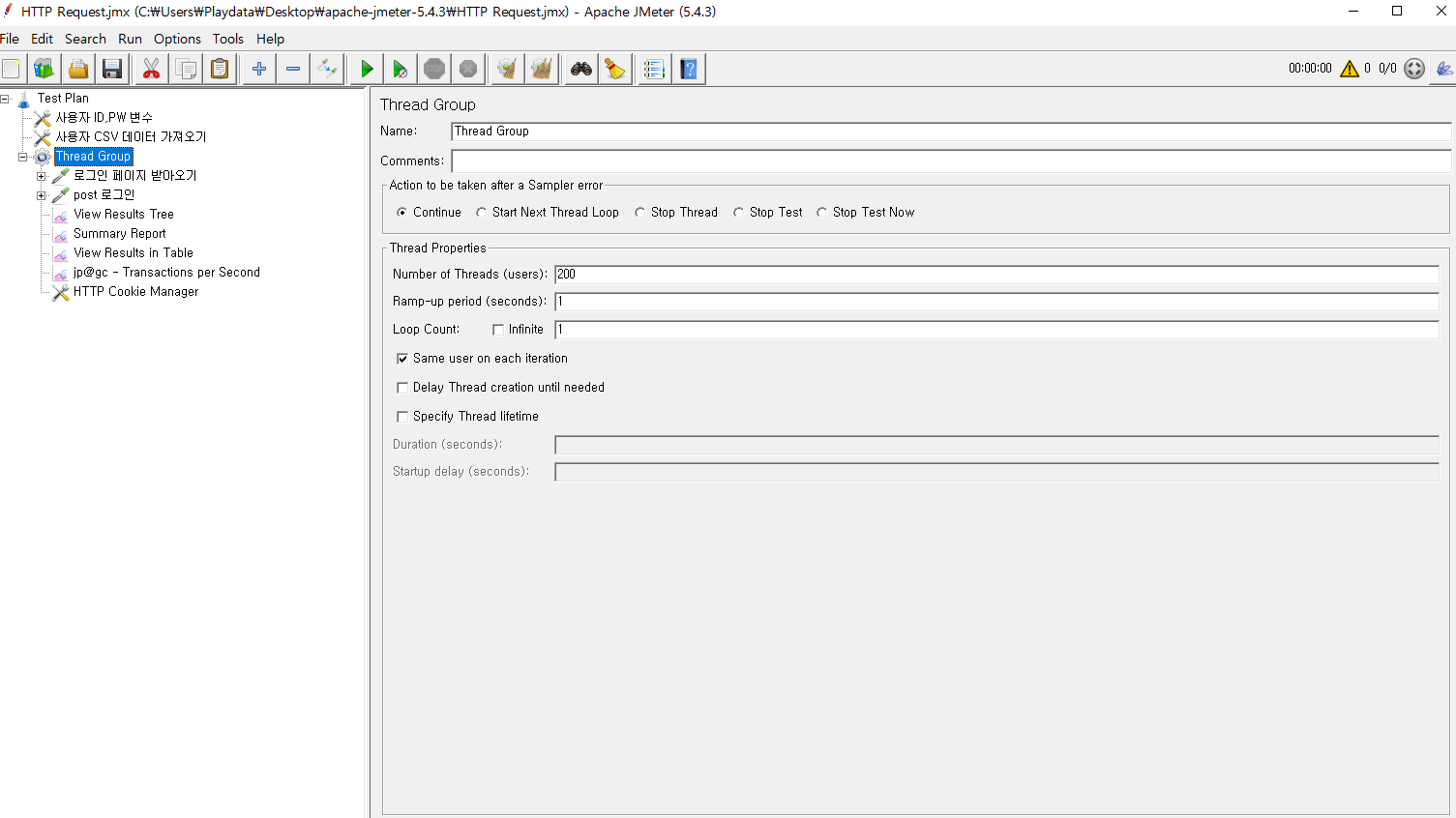Click the Clear All double broom icon
The image size is (1456, 818).
542,69
